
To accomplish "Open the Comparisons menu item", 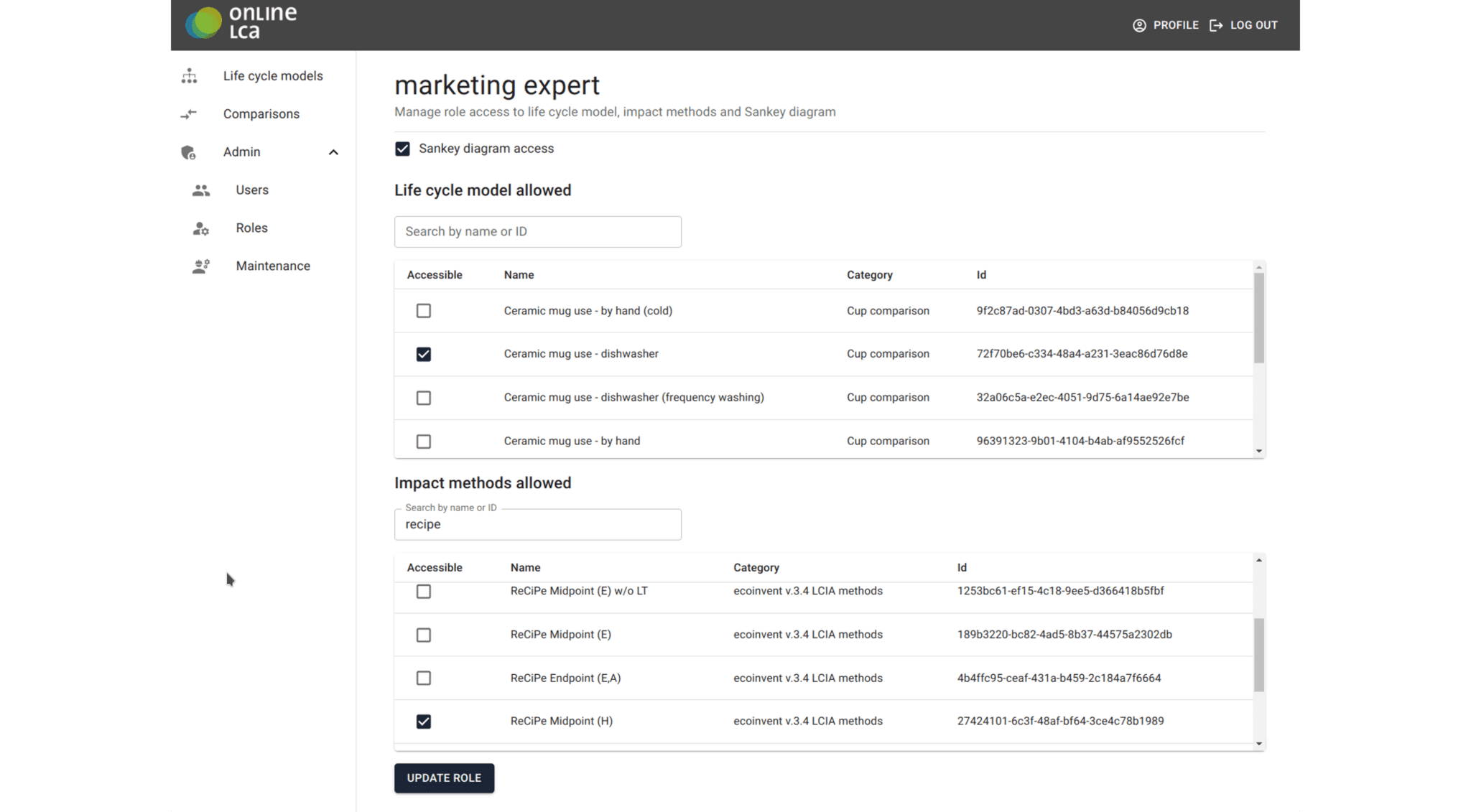I will pos(261,114).
